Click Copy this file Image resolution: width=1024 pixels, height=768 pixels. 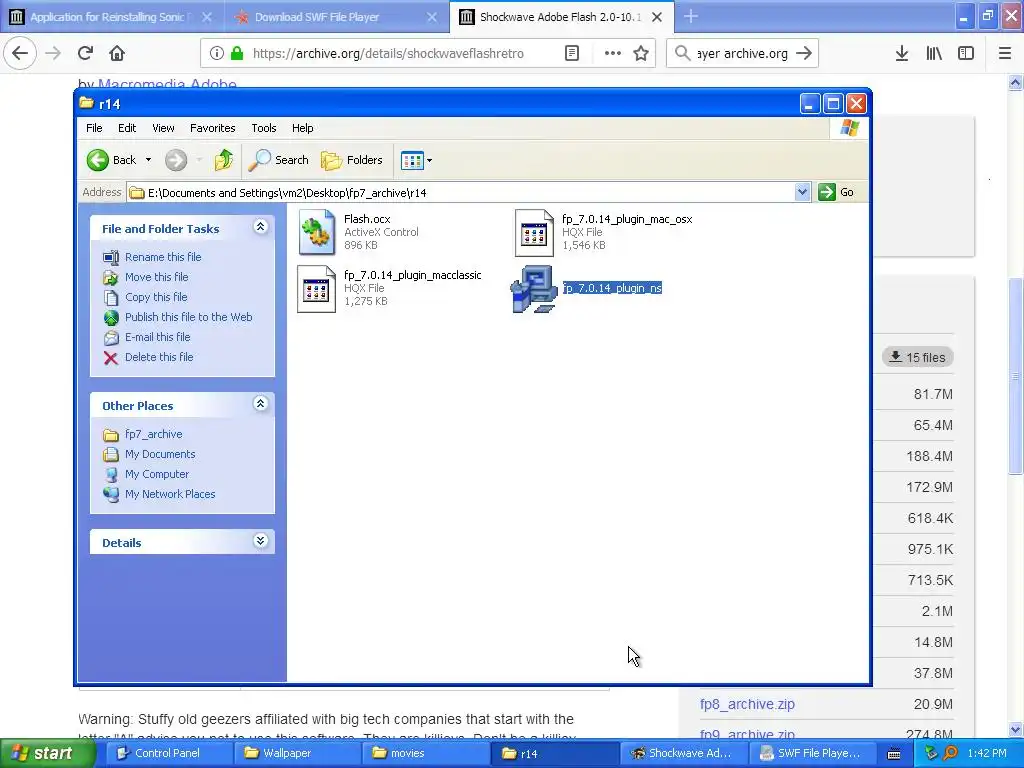coord(156,297)
